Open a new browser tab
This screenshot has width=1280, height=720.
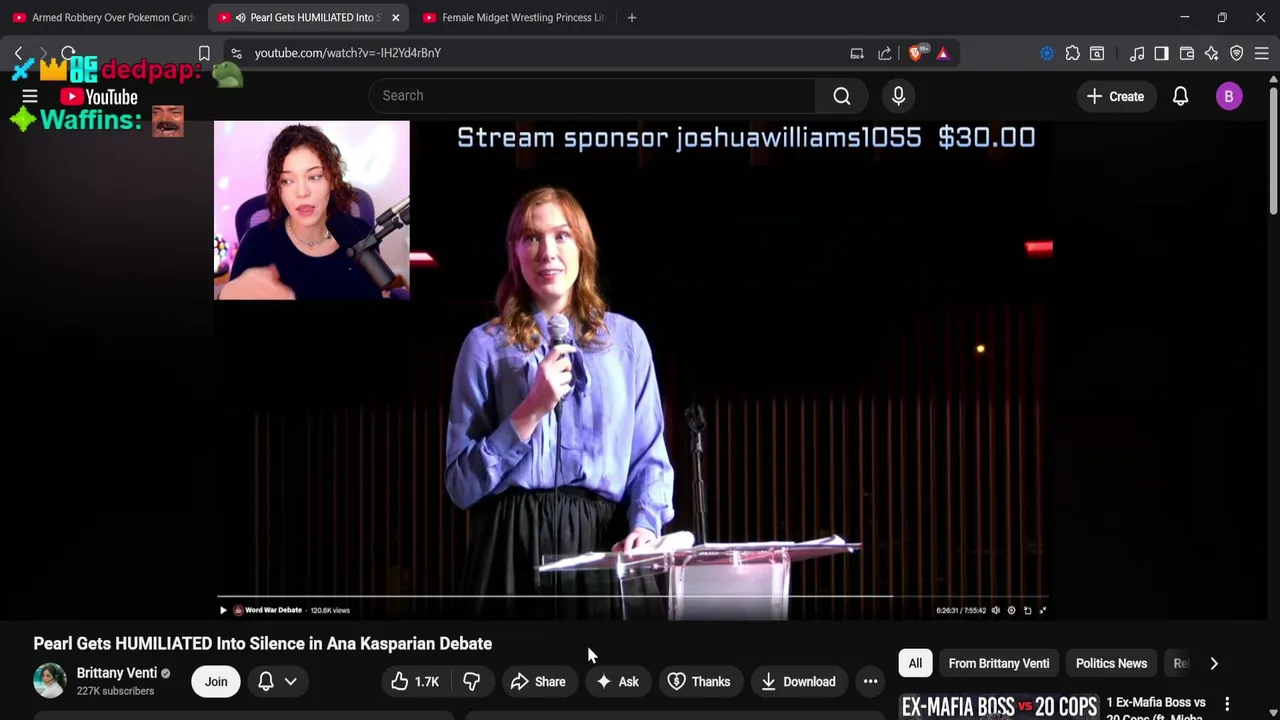pos(631,17)
